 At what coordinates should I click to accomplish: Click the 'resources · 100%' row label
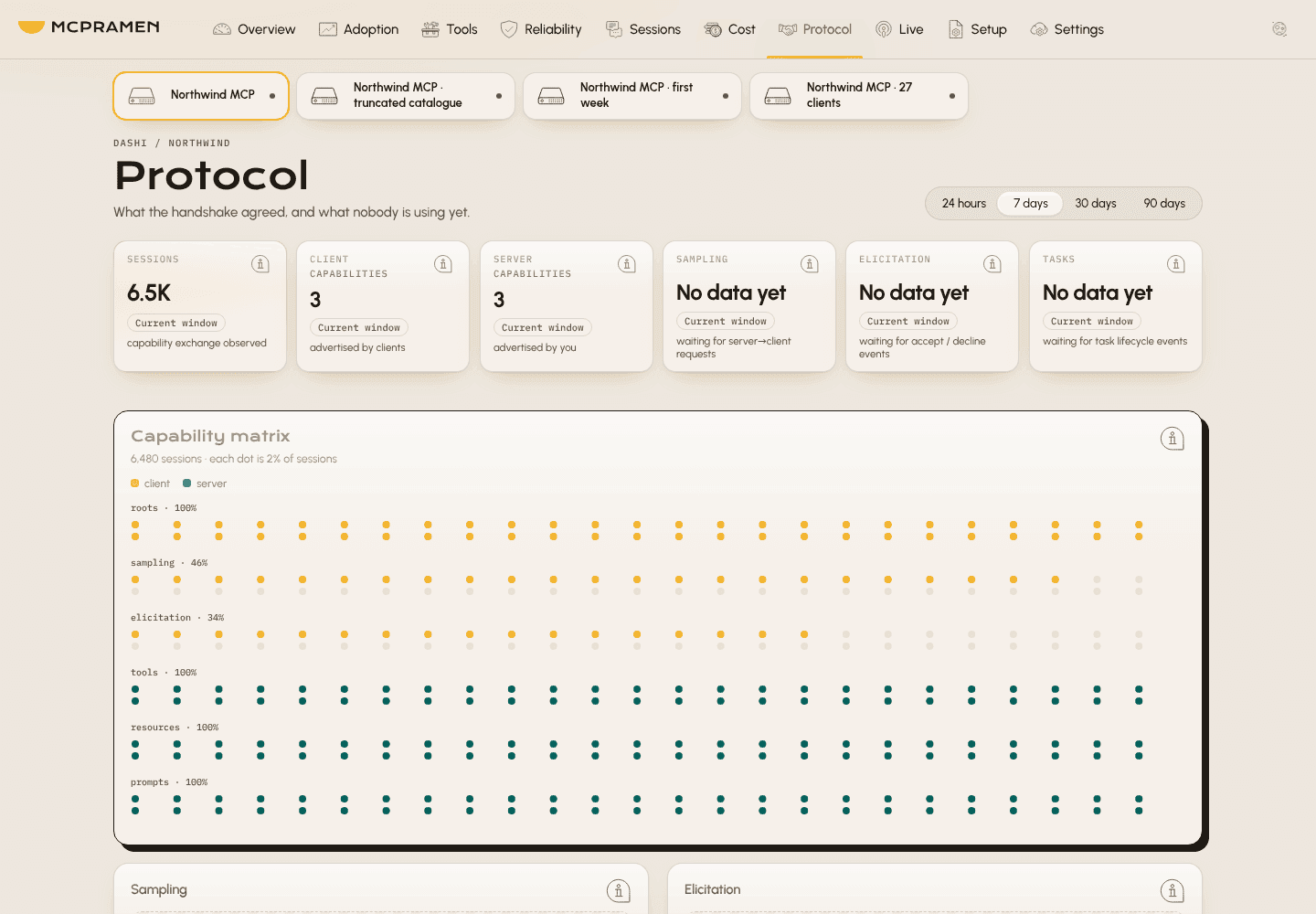pyautogui.click(x=175, y=728)
